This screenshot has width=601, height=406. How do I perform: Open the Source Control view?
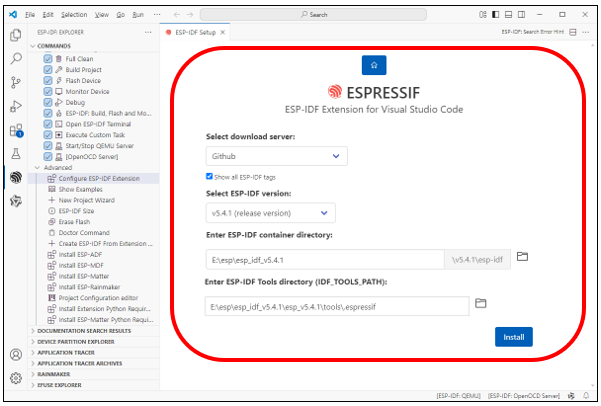pyautogui.click(x=16, y=82)
